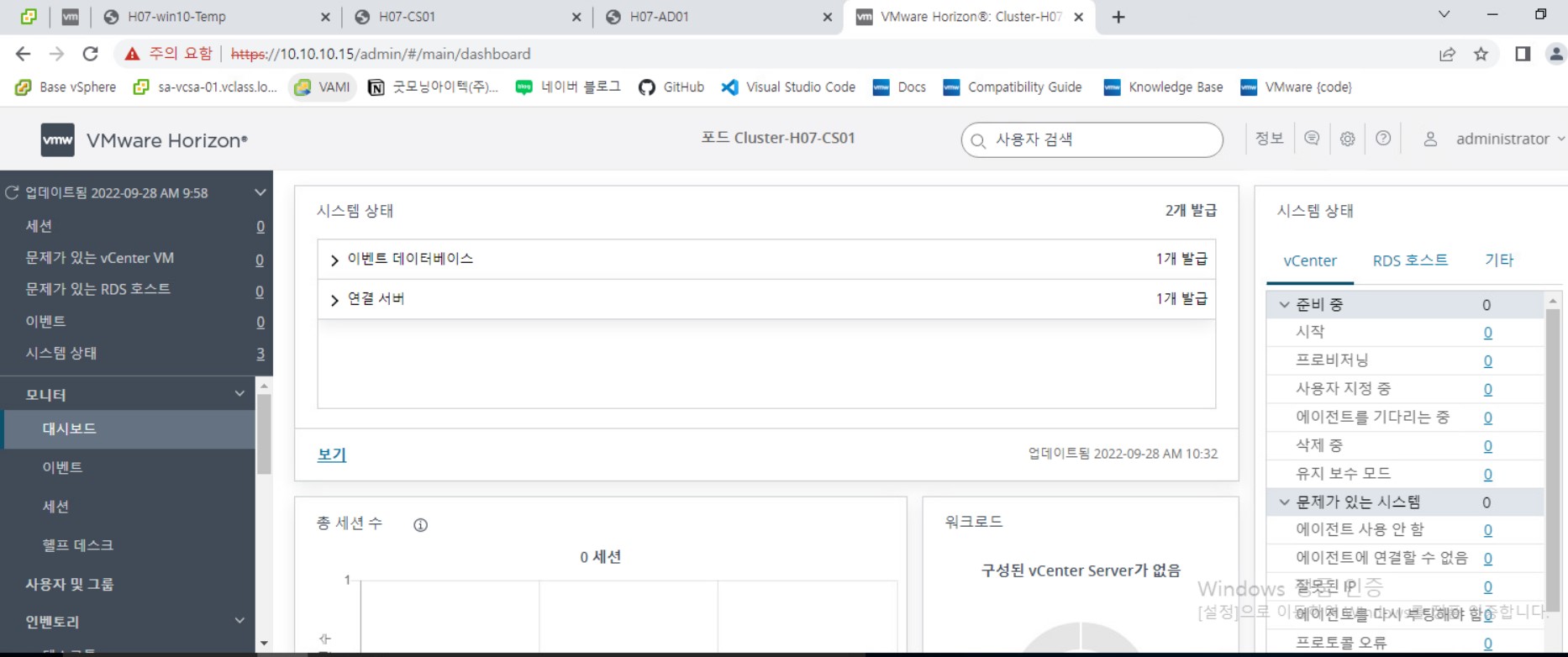Screen dimensions: 1568x657
Task: Click the share page icon in address bar
Action: coord(1447,54)
